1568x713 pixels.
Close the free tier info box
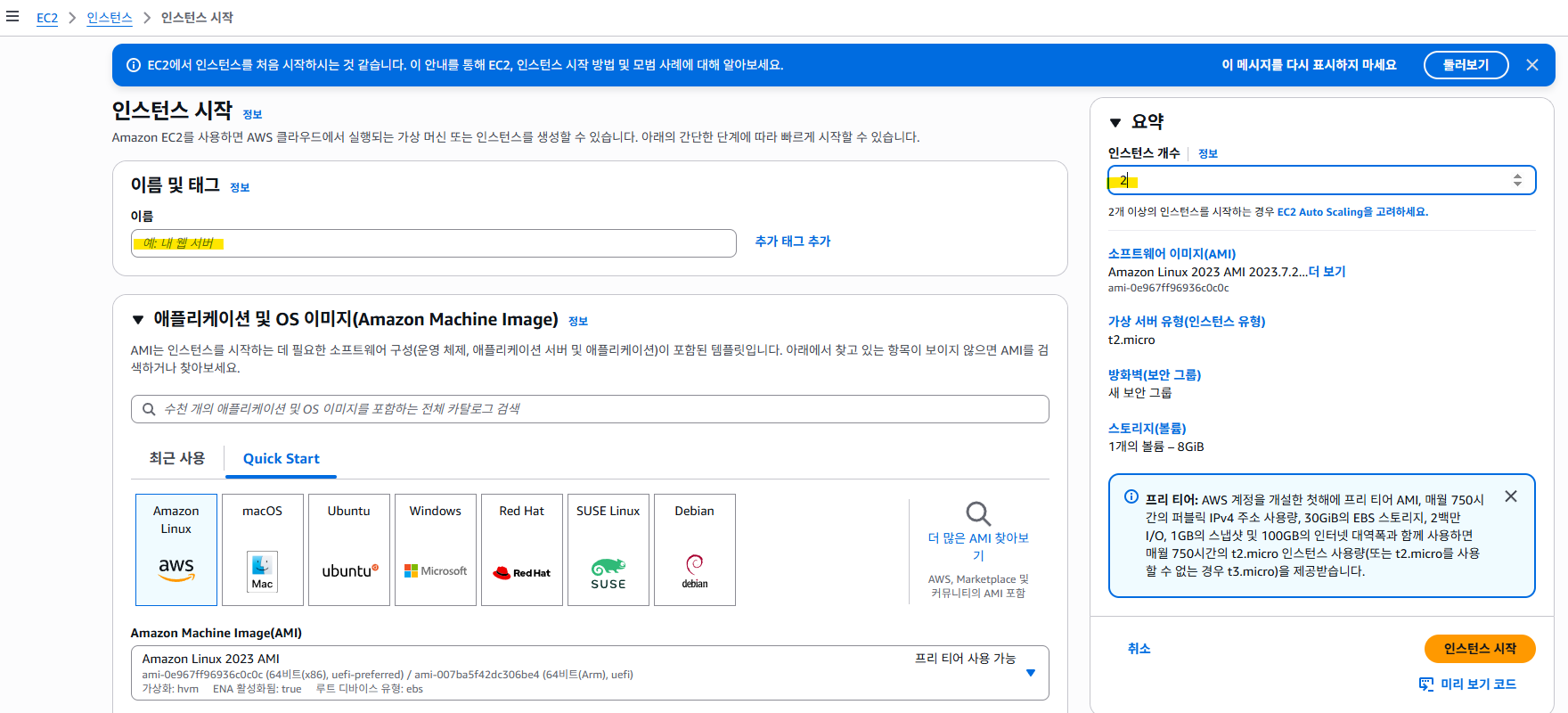pyautogui.click(x=1511, y=496)
